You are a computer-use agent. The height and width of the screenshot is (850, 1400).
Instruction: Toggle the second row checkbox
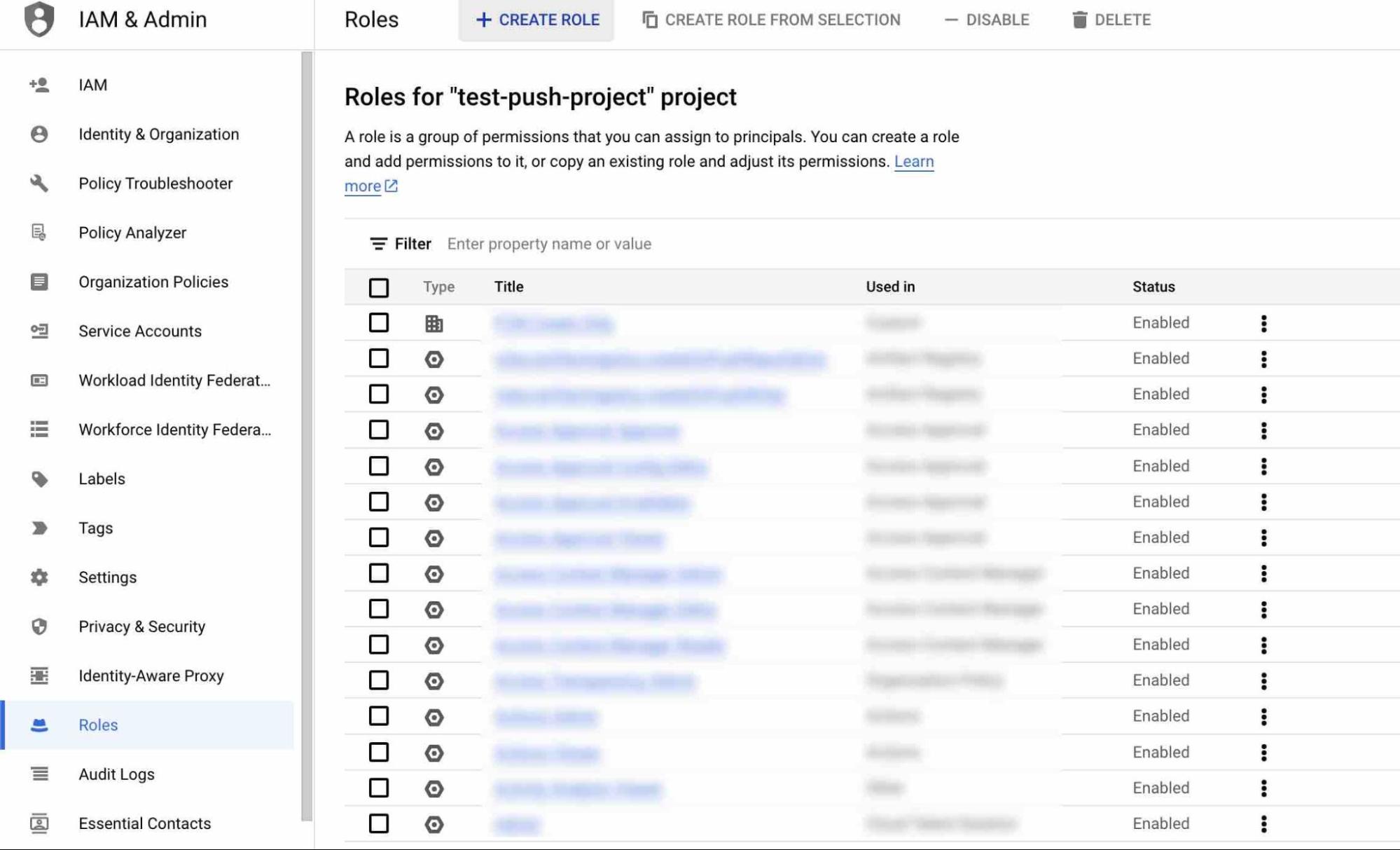[x=379, y=358]
